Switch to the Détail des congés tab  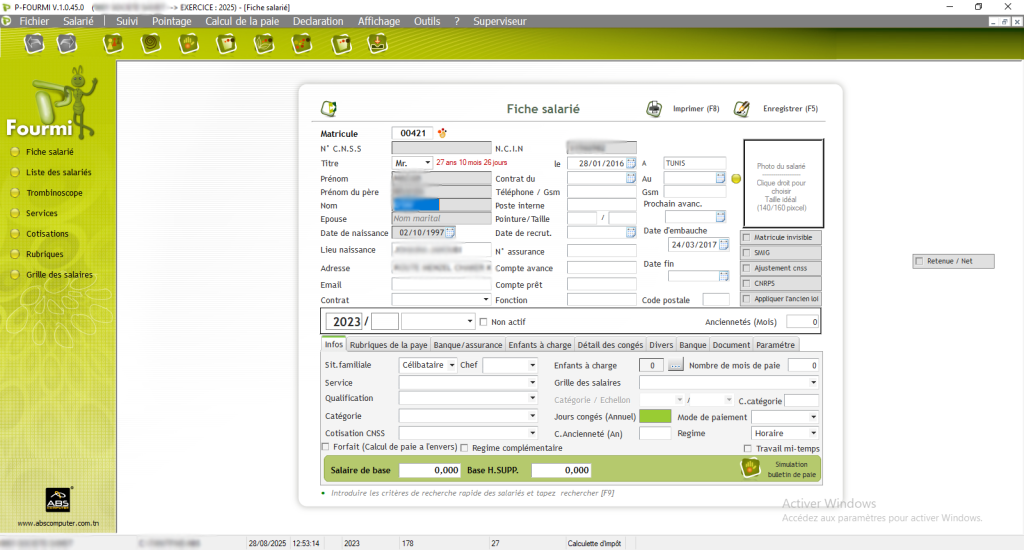point(610,345)
